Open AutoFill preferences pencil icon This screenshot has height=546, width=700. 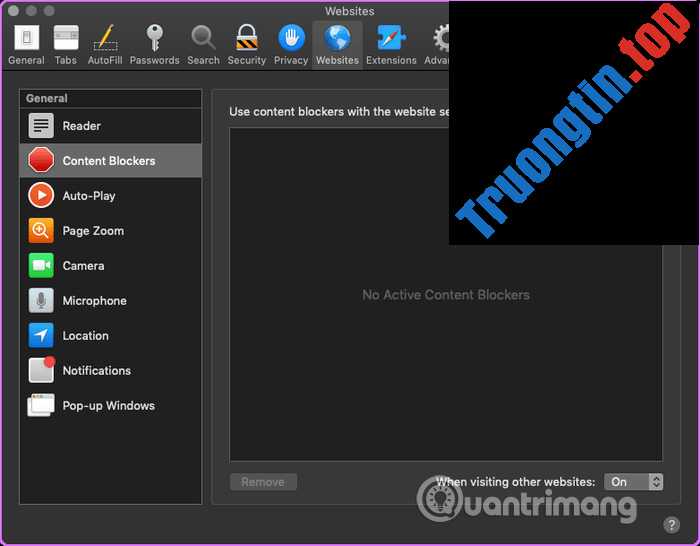click(x=105, y=44)
